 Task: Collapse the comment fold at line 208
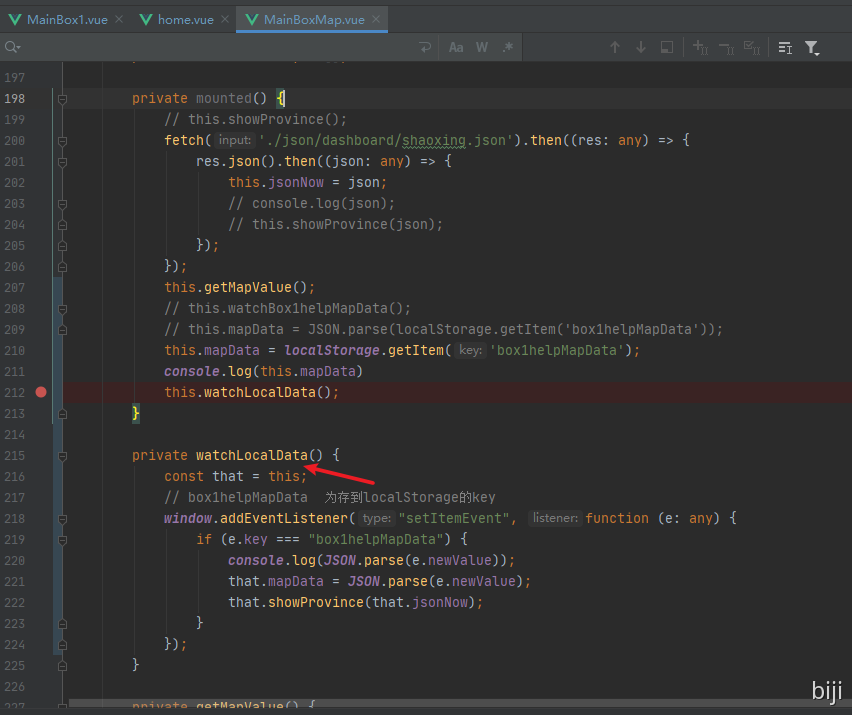[x=62, y=309]
